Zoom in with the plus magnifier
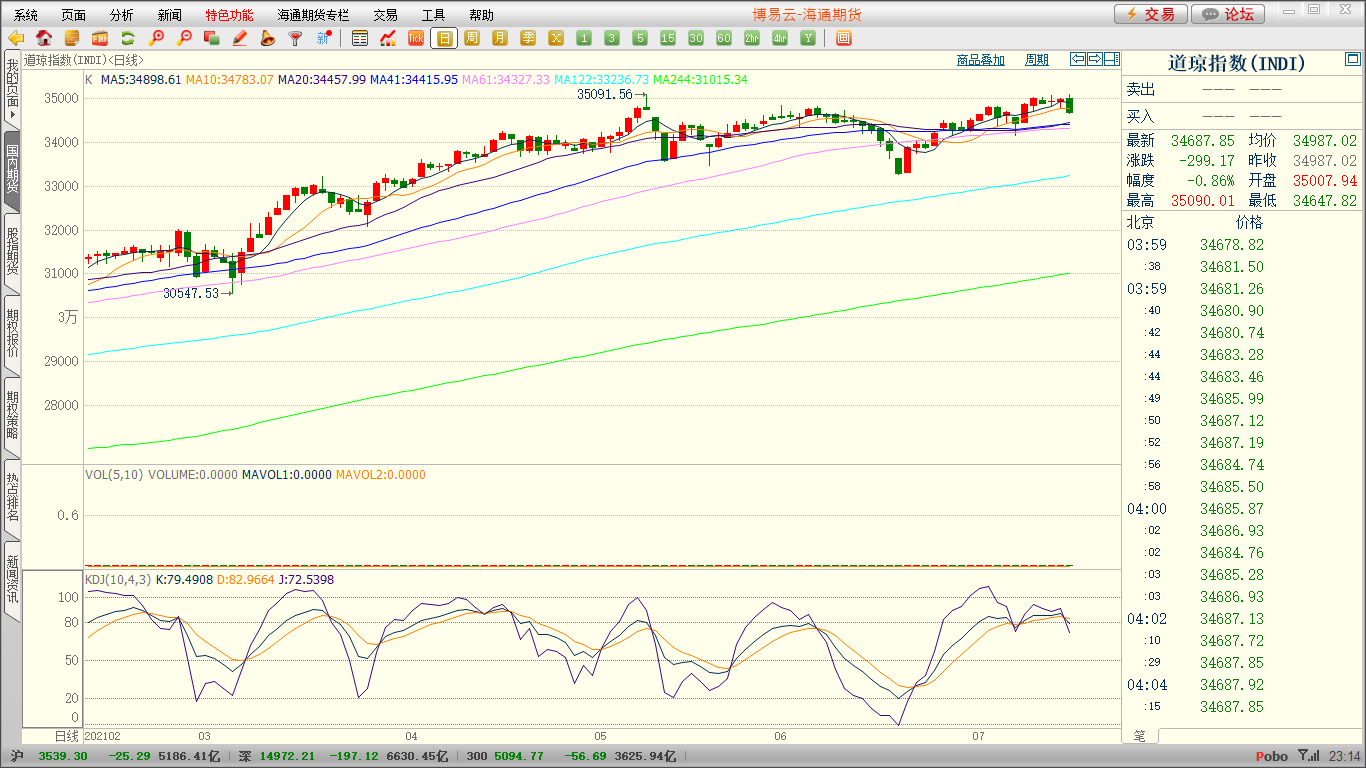The height and width of the screenshot is (768, 1366). point(156,38)
